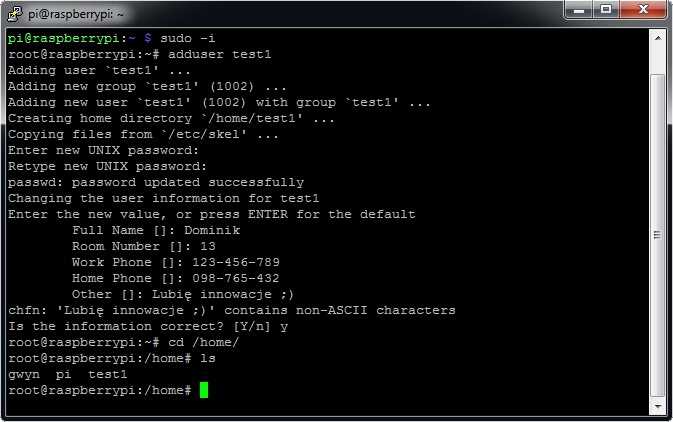Click 'test1' in the ls output

pos(108,374)
